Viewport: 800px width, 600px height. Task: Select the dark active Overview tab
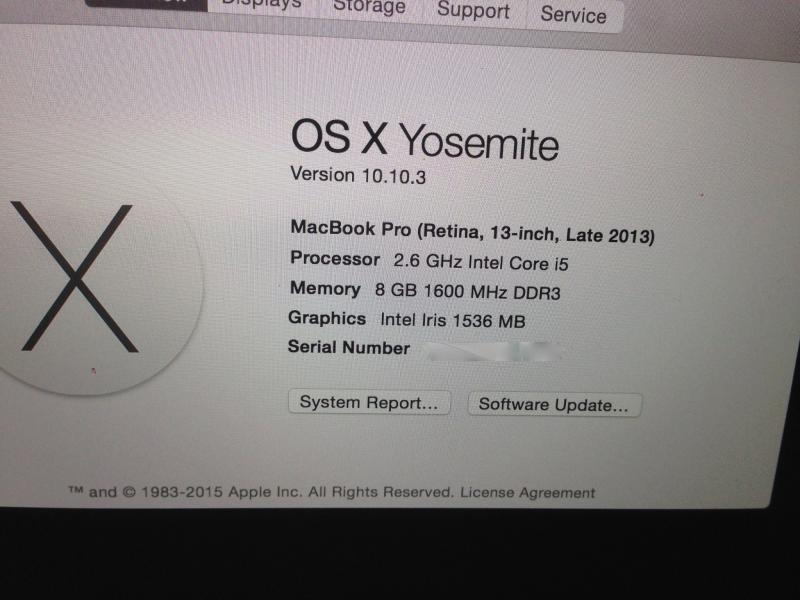pos(146,4)
